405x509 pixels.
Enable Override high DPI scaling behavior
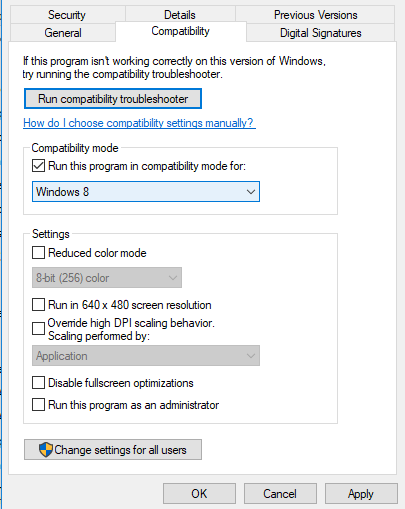(38, 329)
